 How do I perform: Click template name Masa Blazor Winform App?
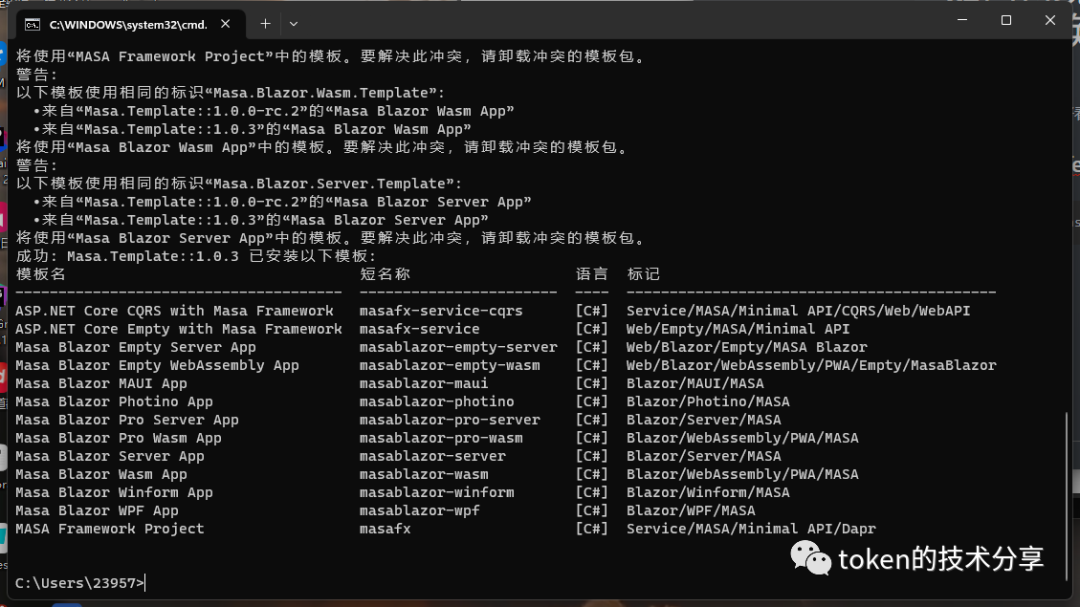[x=114, y=492]
